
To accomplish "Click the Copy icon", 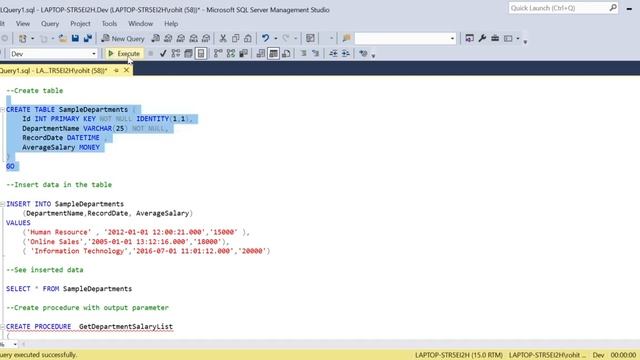I will click(x=236, y=38).
